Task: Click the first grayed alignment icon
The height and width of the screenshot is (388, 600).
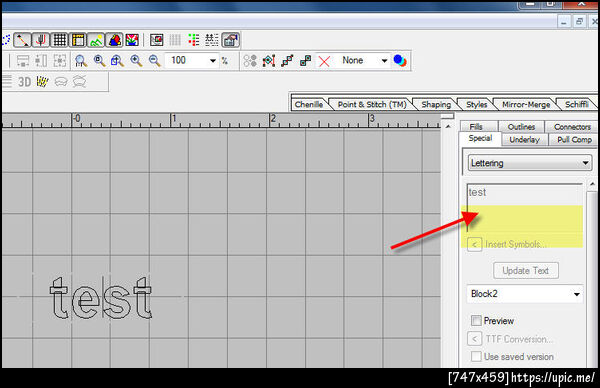Action: [23, 61]
